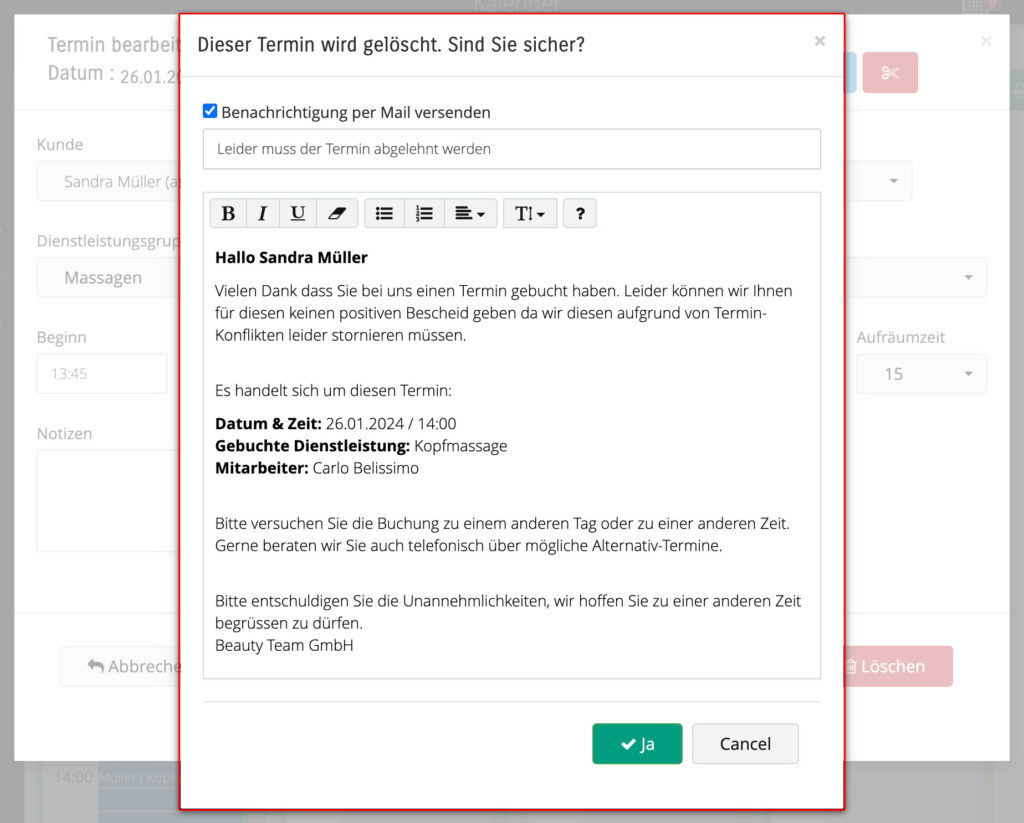Screen dimensions: 1024x823
Task: Open the paragraph alignment dropdown
Action: (470, 213)
